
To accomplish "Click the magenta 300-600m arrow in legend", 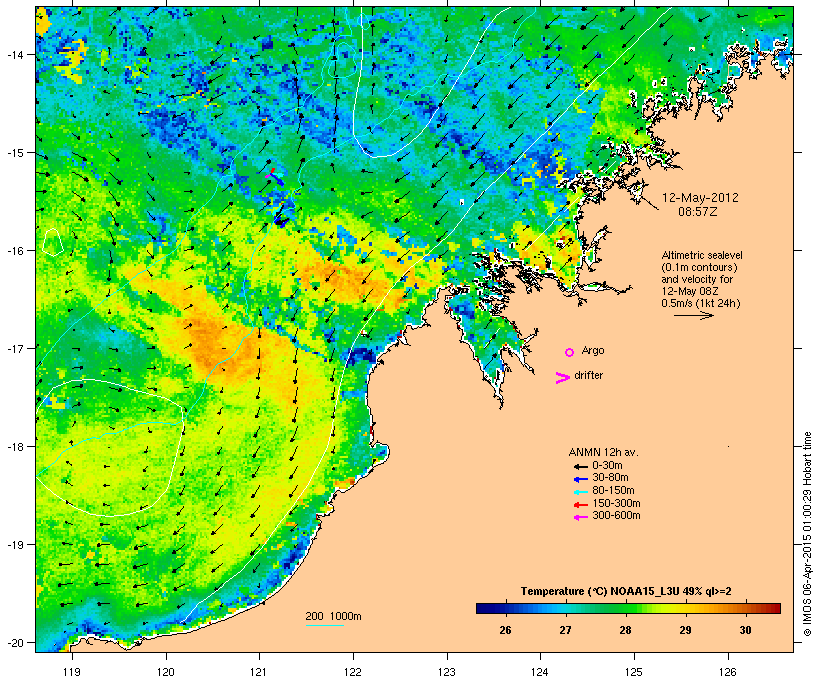I will (x=580, y=517).
